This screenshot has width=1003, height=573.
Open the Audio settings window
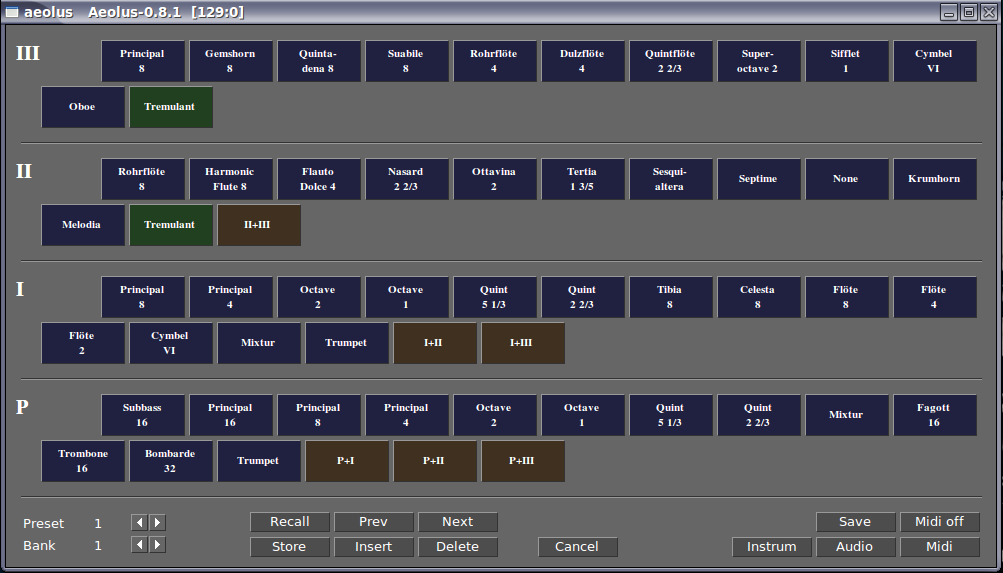pyautogui.click(x=855, y=547)
